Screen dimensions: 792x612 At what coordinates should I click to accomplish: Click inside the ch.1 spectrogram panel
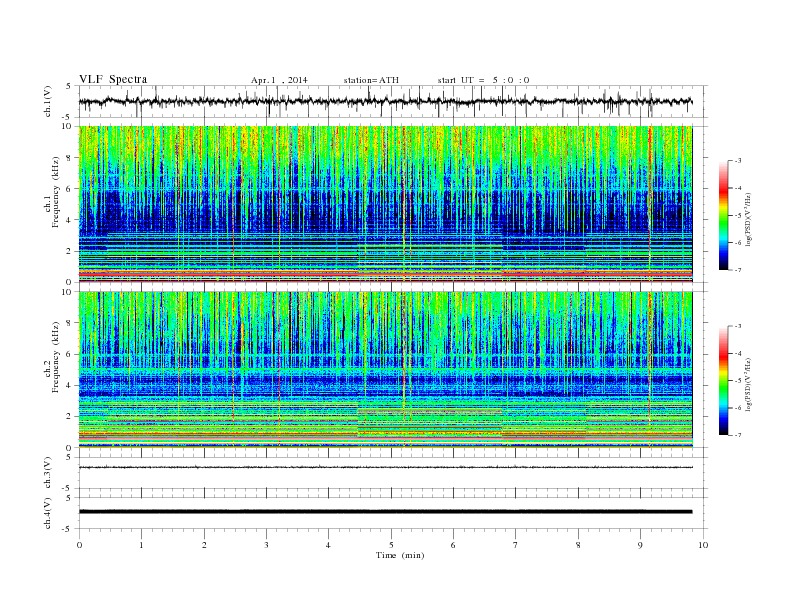tap(385, 204)
